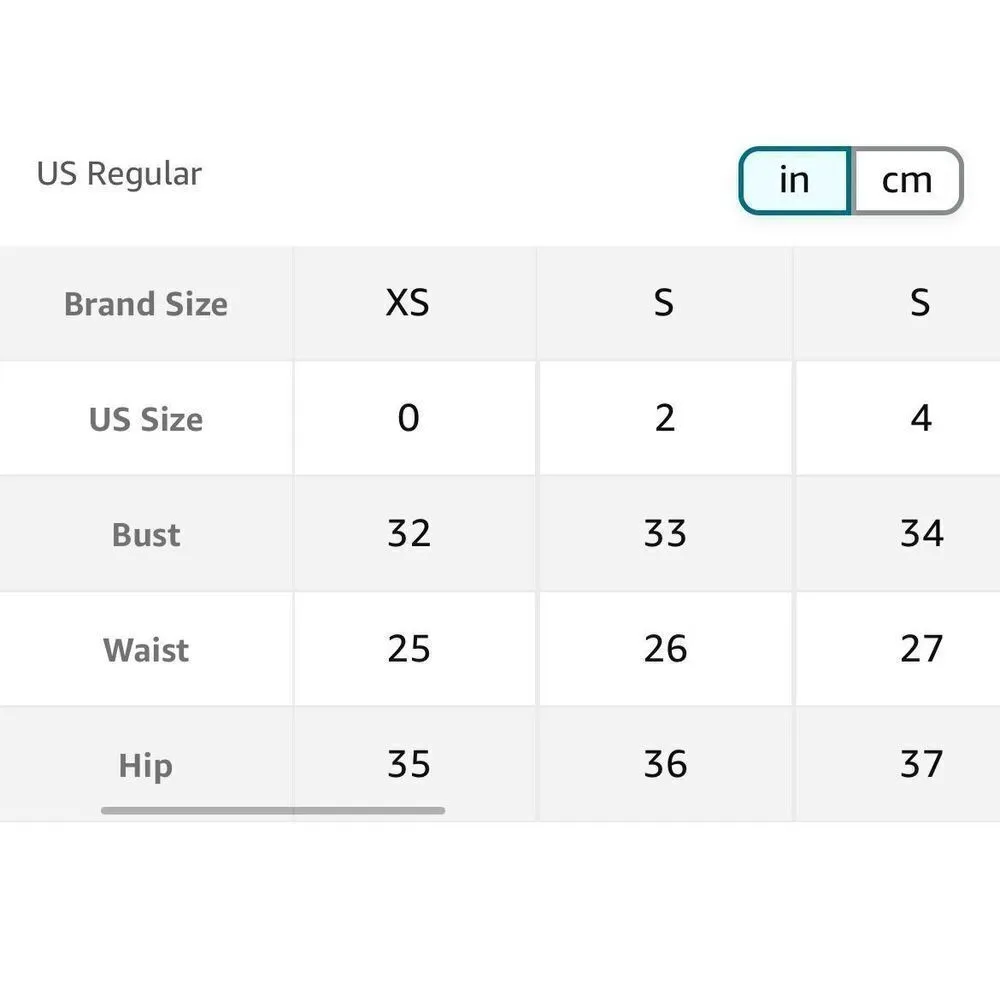Select the Waist row header

coord(146,650)
